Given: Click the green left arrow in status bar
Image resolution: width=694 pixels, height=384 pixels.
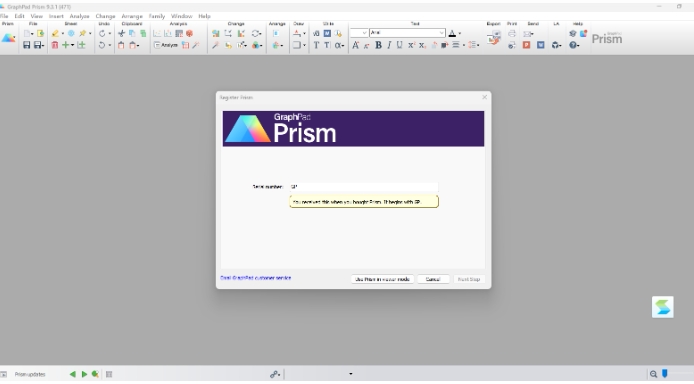Looking at the screenshot, I should click(x=73, y=374).
